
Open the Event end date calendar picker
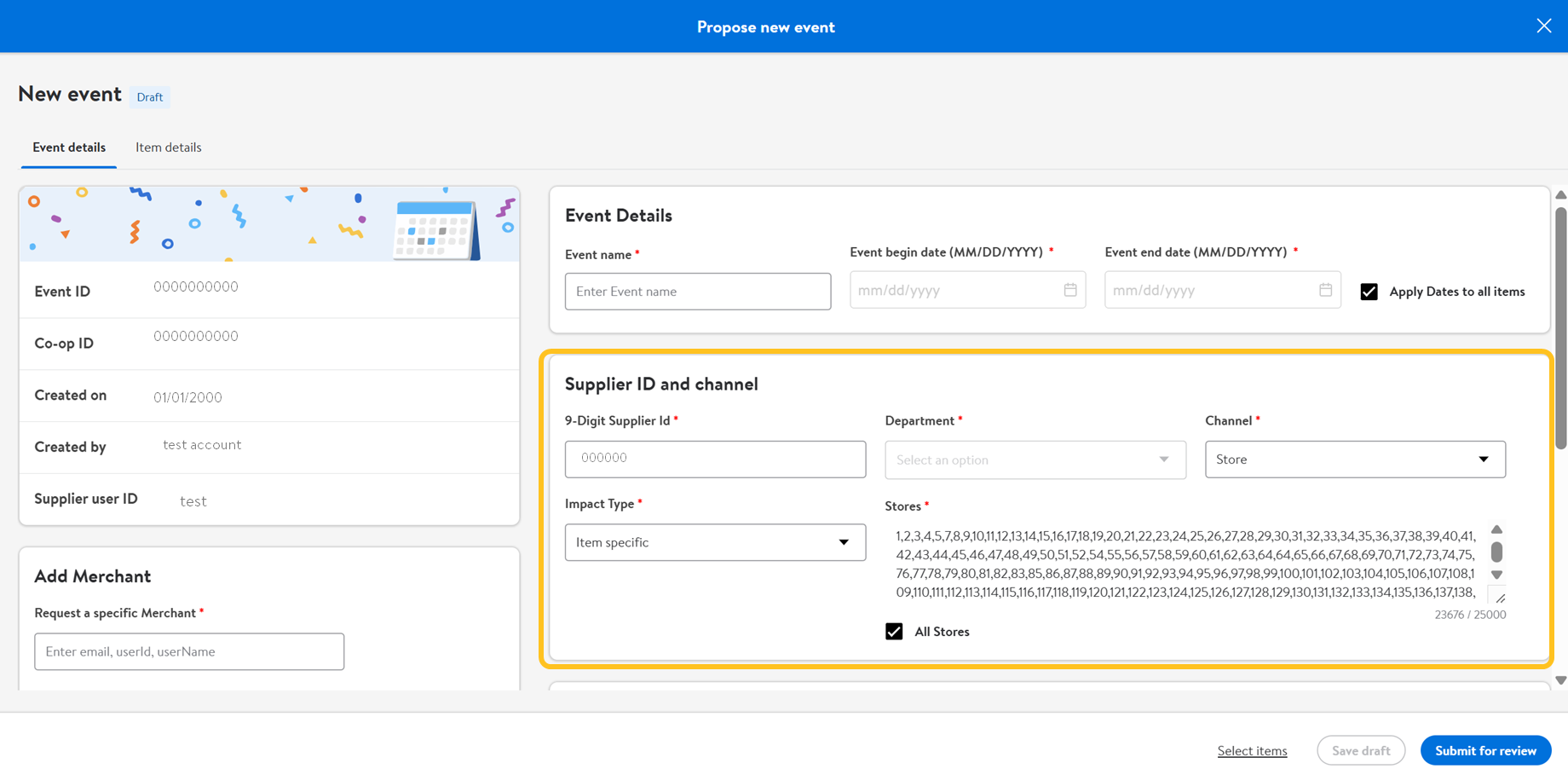pos(1325,290)
